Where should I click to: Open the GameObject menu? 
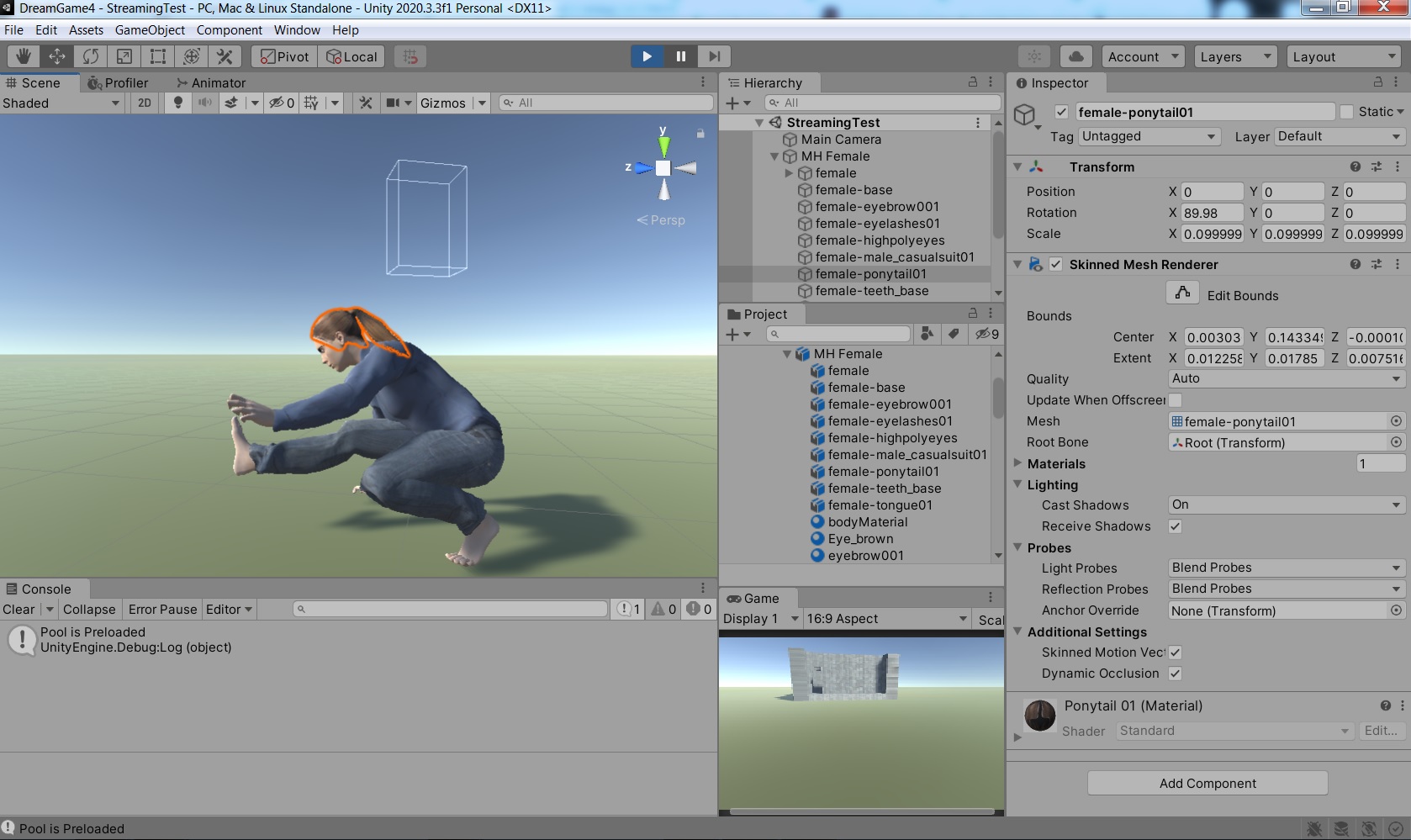pos(150,30)
